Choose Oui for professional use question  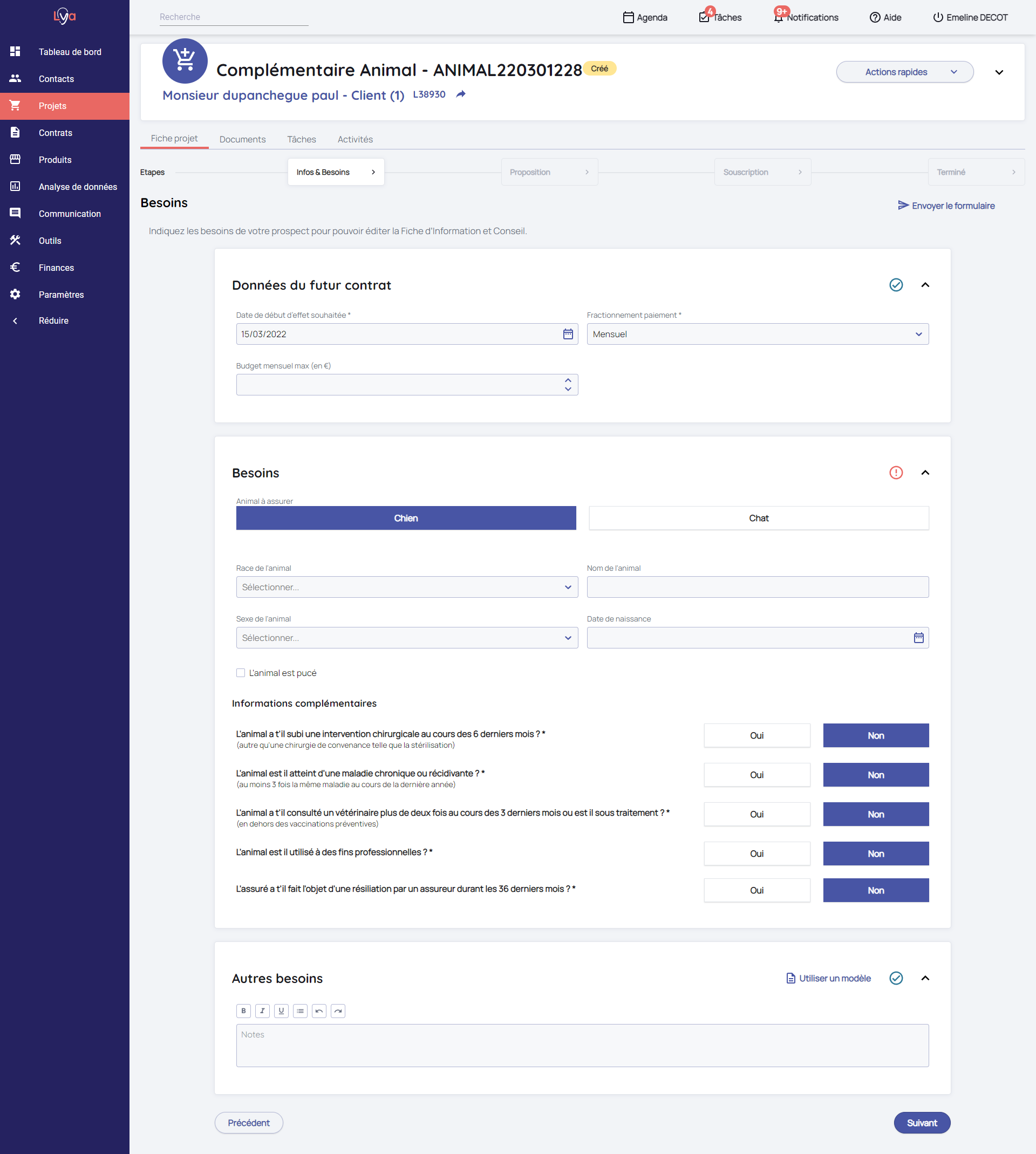coord(756,853)
